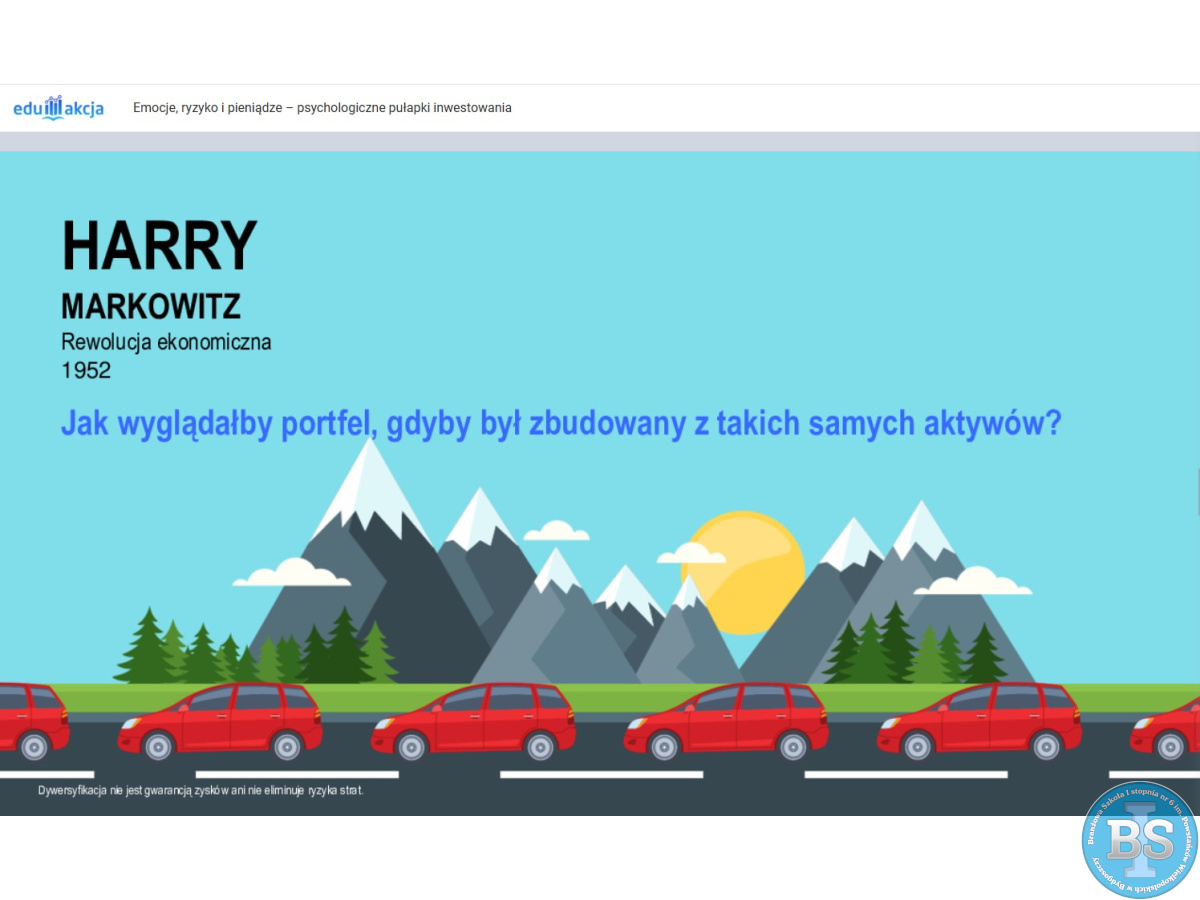Click the MARKOWITZ subtitle text

(151, 306)
